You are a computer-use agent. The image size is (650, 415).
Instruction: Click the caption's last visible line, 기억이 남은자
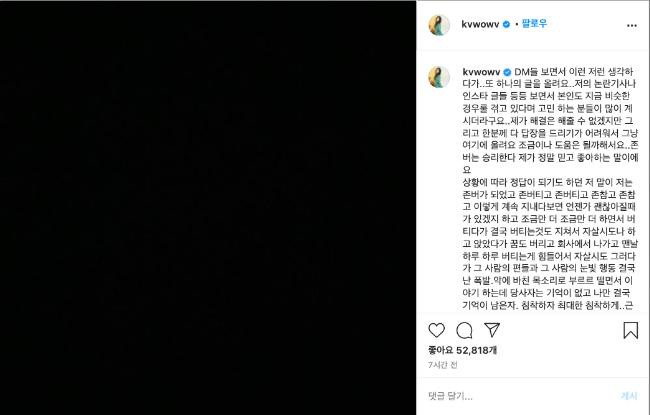point(548,306)
